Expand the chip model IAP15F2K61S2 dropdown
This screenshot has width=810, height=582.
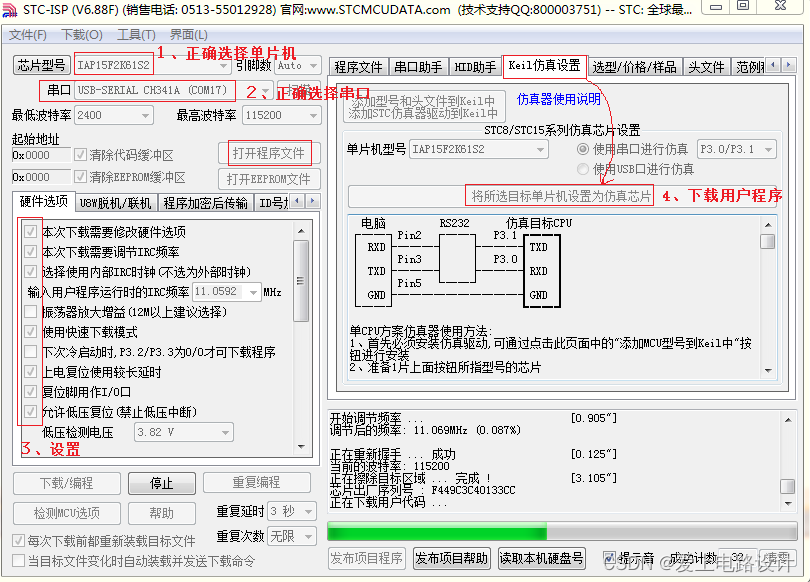click(x=223, y=66)
